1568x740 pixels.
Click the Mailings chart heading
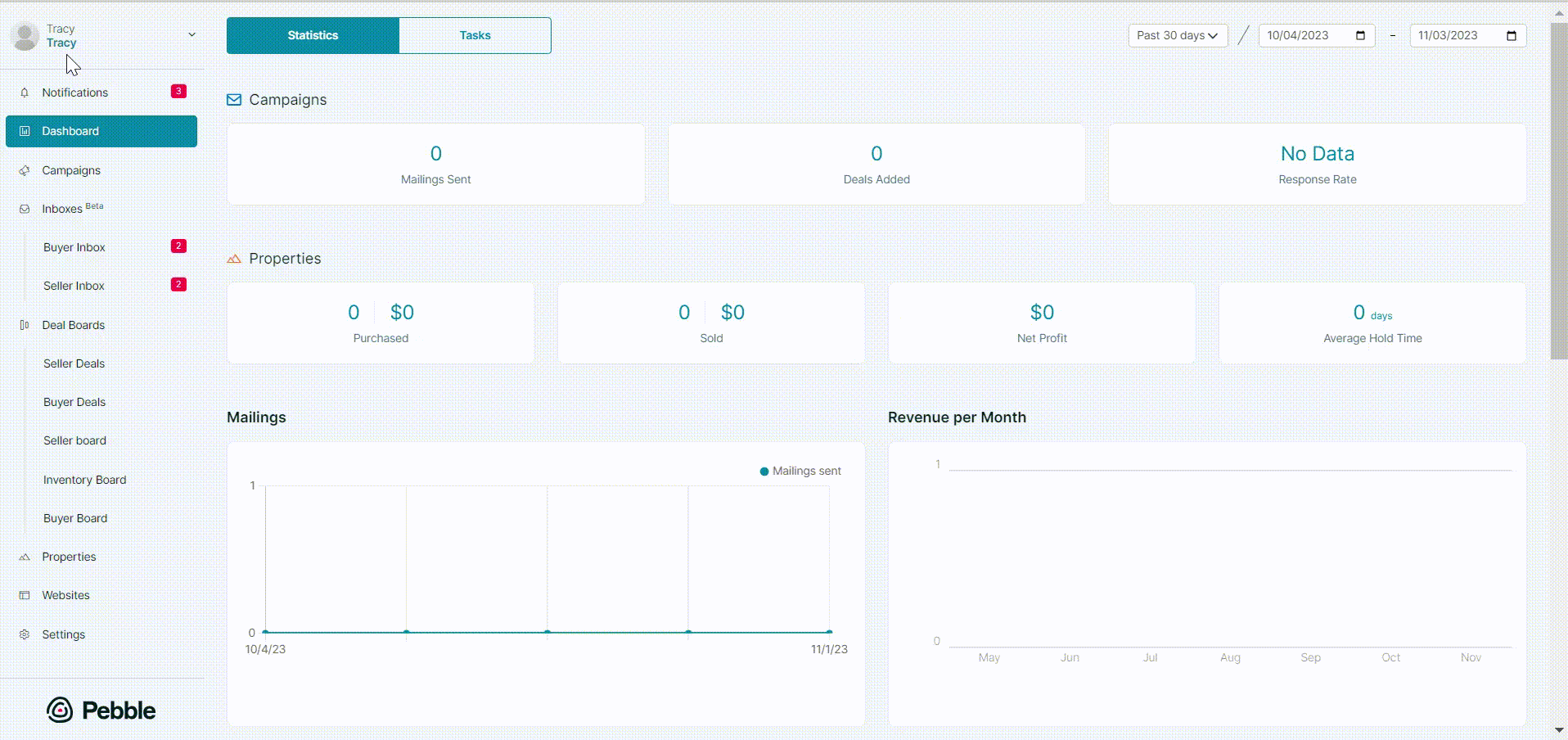pos(256,417)
